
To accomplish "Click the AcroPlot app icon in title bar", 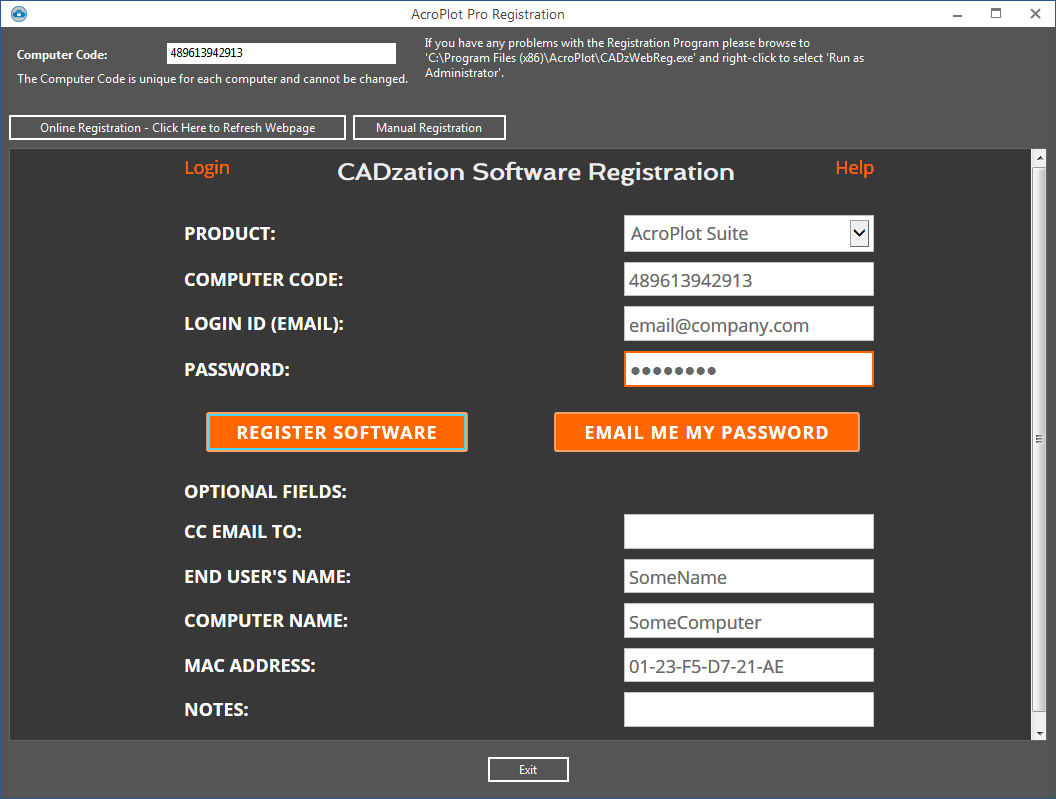I will coord(19,13).
